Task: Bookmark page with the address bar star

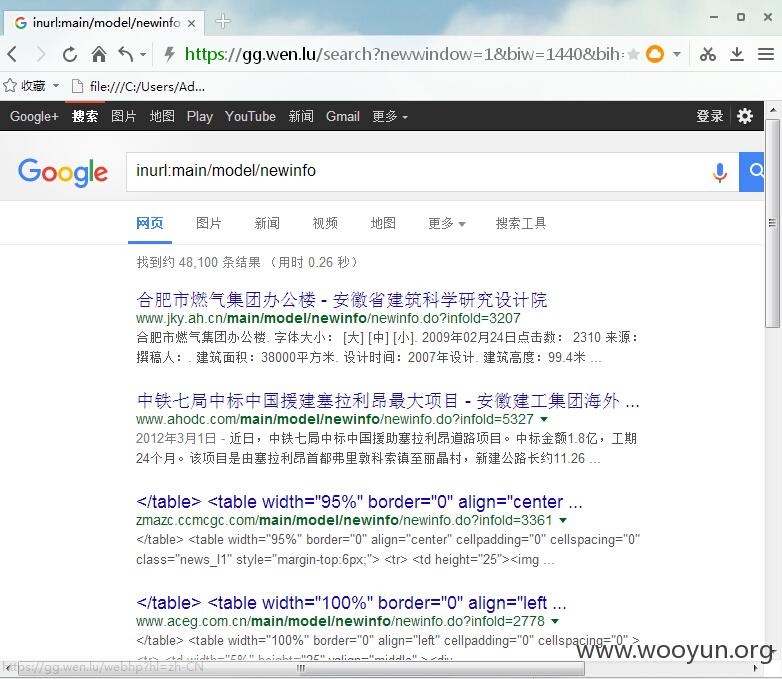Action: click(x=633, y=54)
